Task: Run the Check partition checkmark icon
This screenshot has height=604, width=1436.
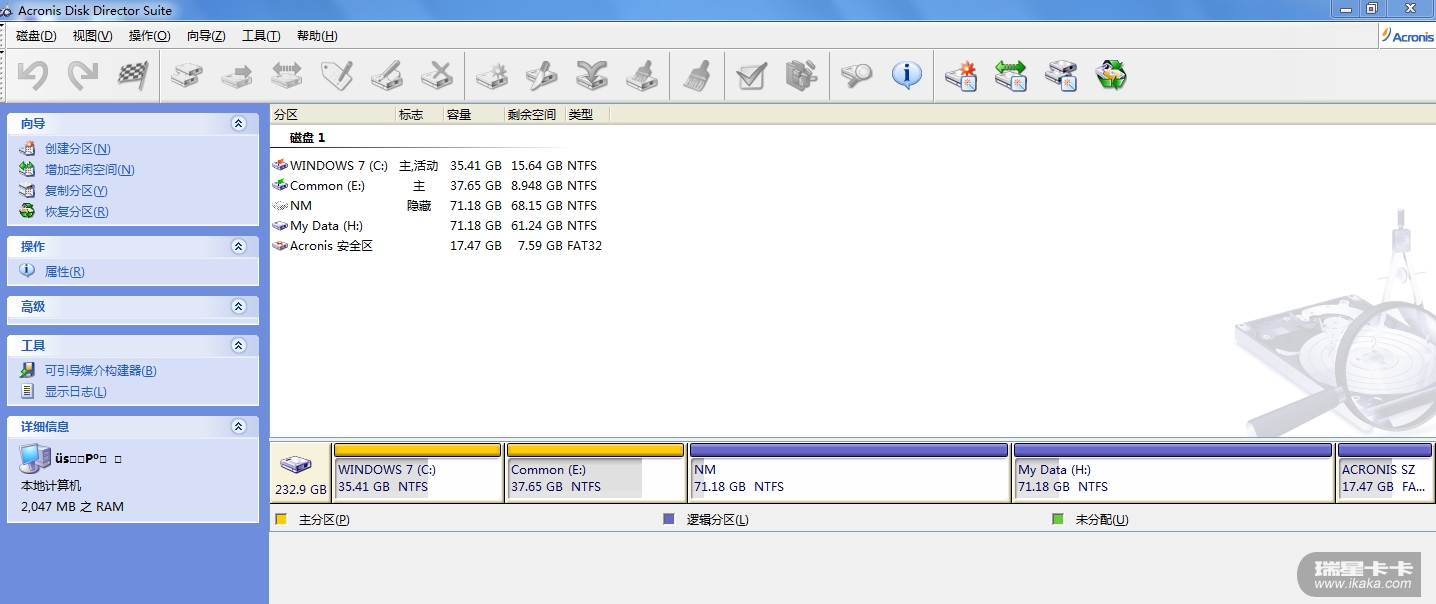Action: point(751,76)
